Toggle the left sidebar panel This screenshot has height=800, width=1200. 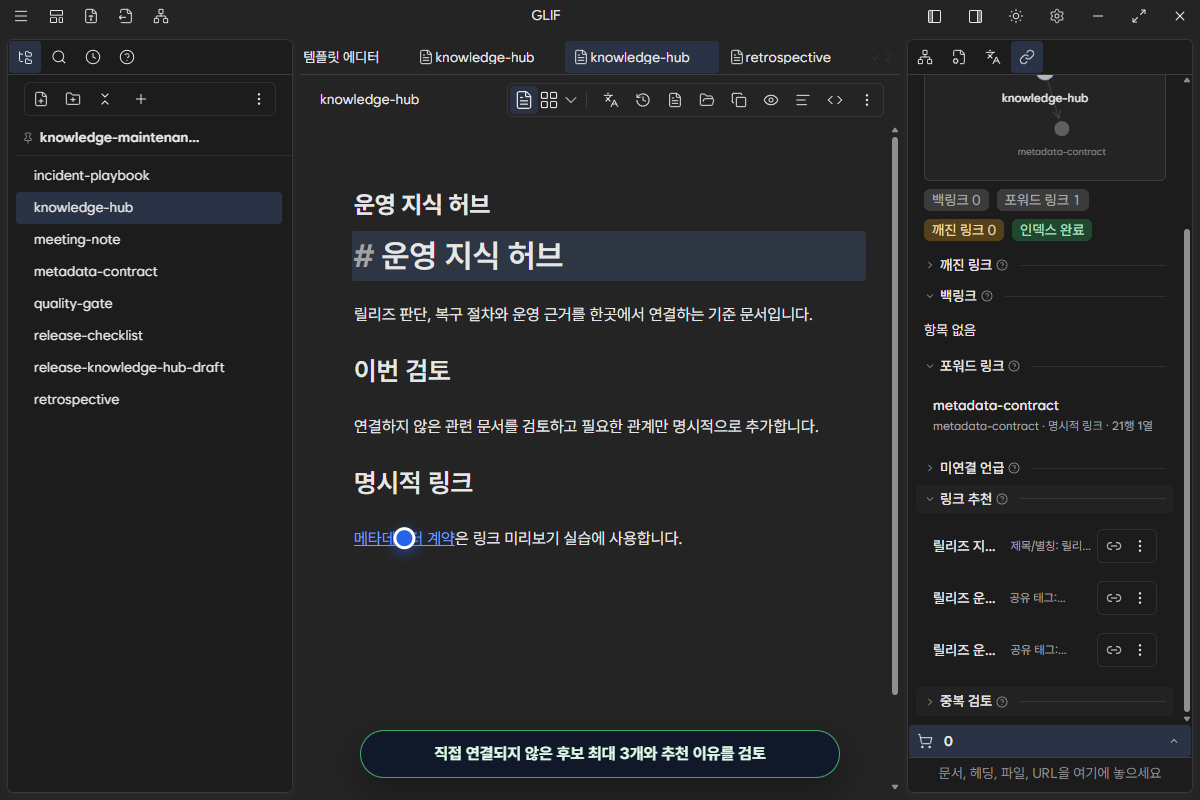(x=935, y=16)
